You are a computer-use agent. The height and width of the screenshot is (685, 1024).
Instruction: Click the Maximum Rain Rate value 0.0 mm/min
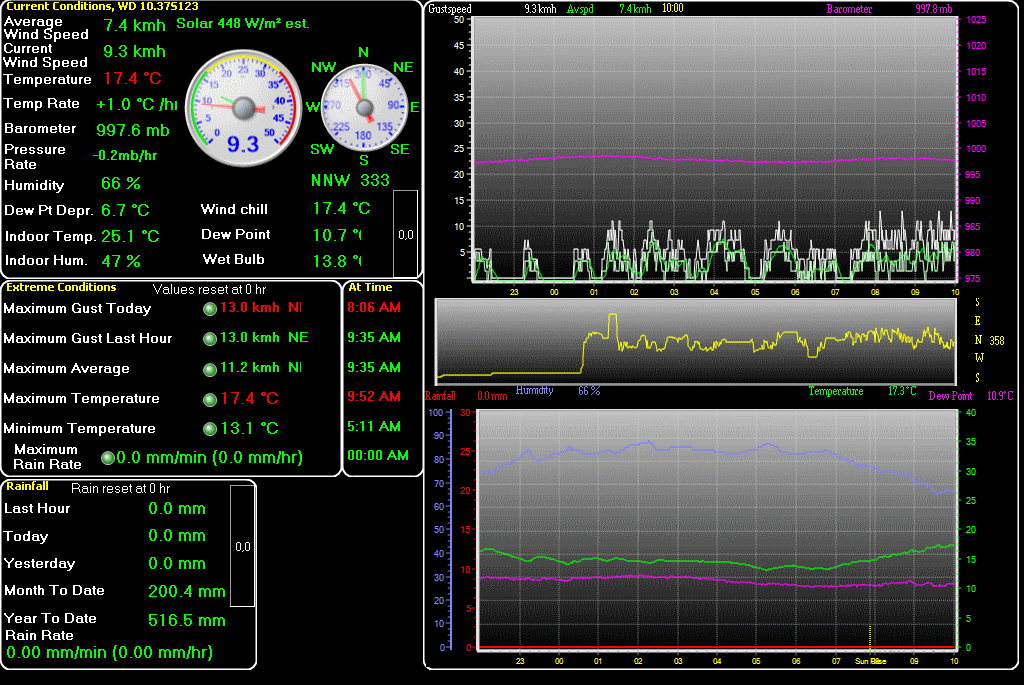pyautogui.click(x=210, y=457)
